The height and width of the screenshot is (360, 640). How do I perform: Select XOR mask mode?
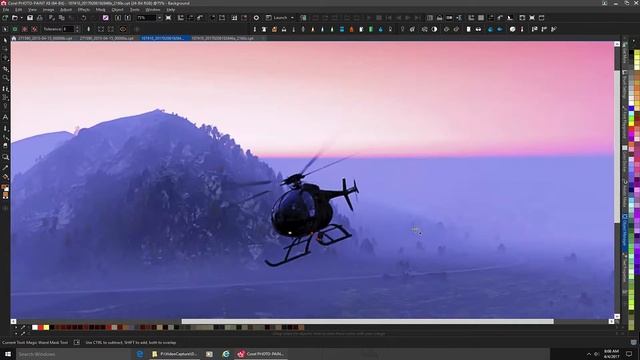[x=35, y=29]
